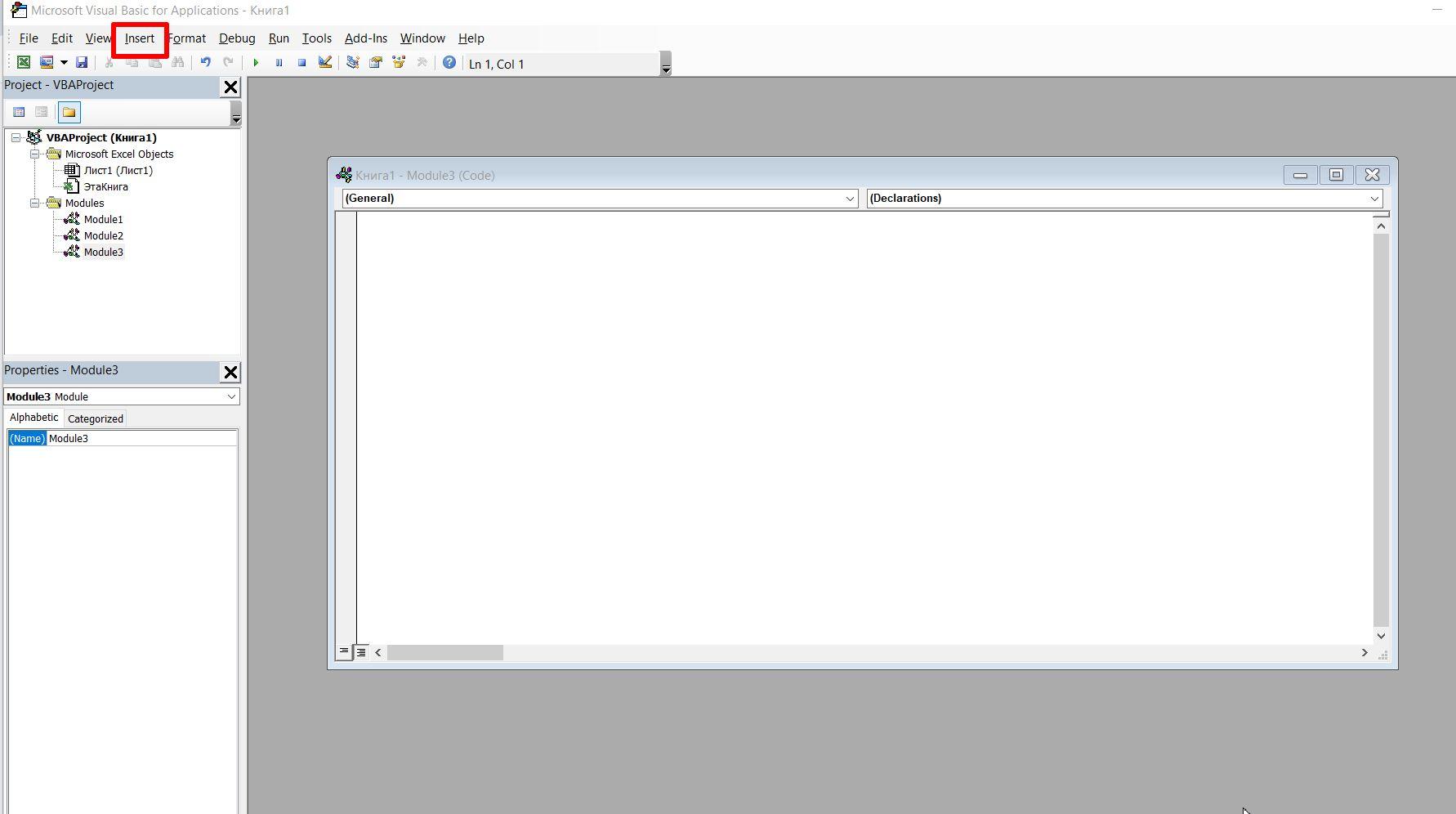Toggle Design Mode icon in the toolbar
1456x814 pixels.
325,63
